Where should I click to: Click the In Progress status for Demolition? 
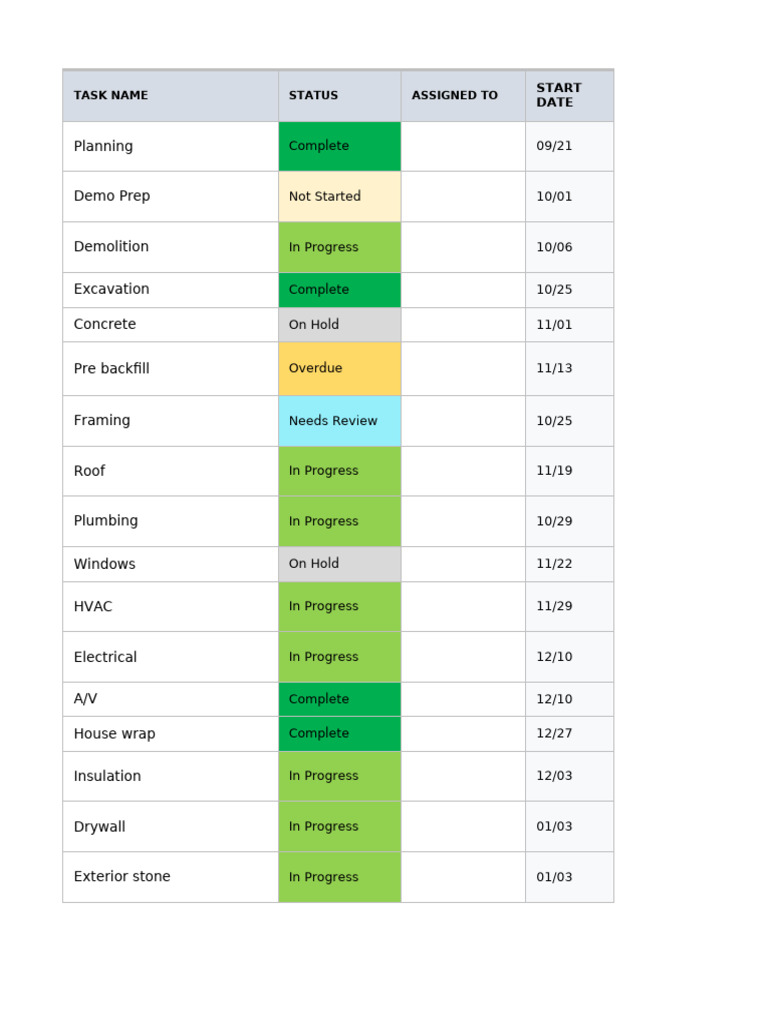point(340,248)
